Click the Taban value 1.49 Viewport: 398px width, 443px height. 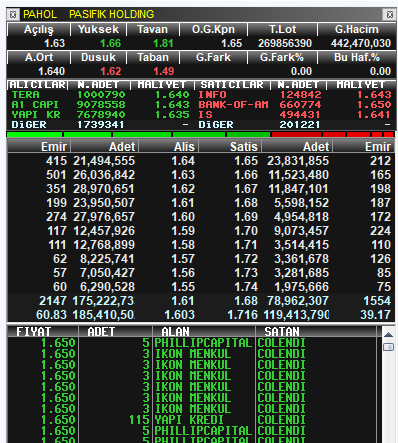tap(164, 71)
